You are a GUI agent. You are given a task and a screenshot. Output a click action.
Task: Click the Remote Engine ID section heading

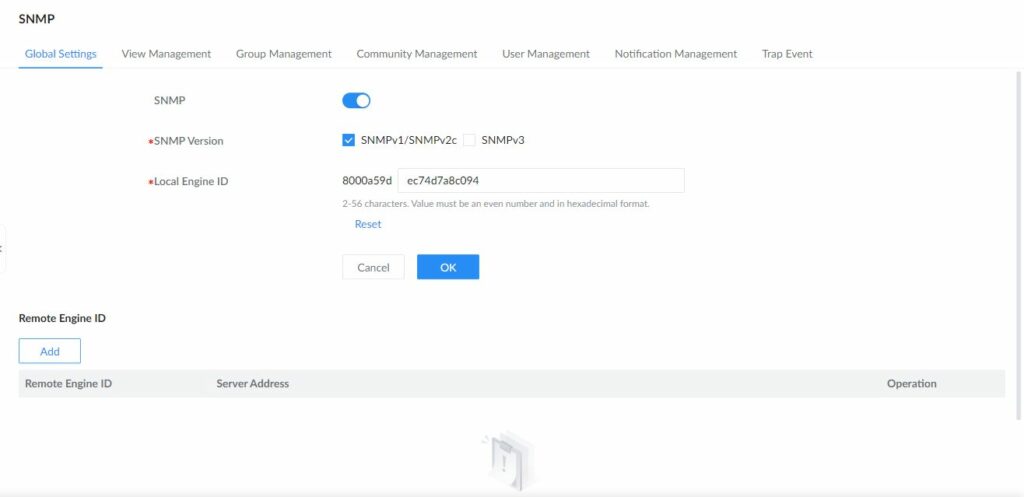62,319
